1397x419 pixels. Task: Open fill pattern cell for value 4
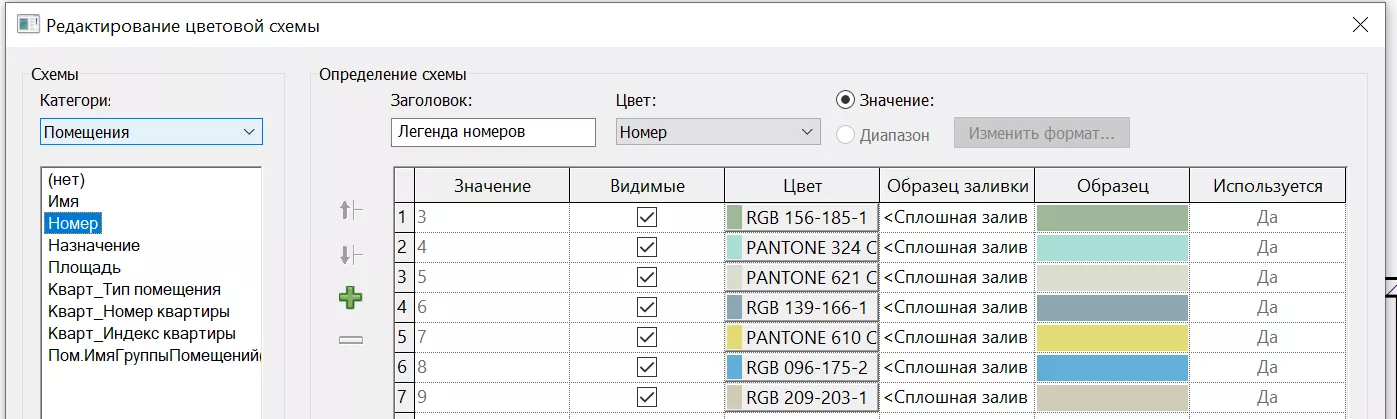957,247
